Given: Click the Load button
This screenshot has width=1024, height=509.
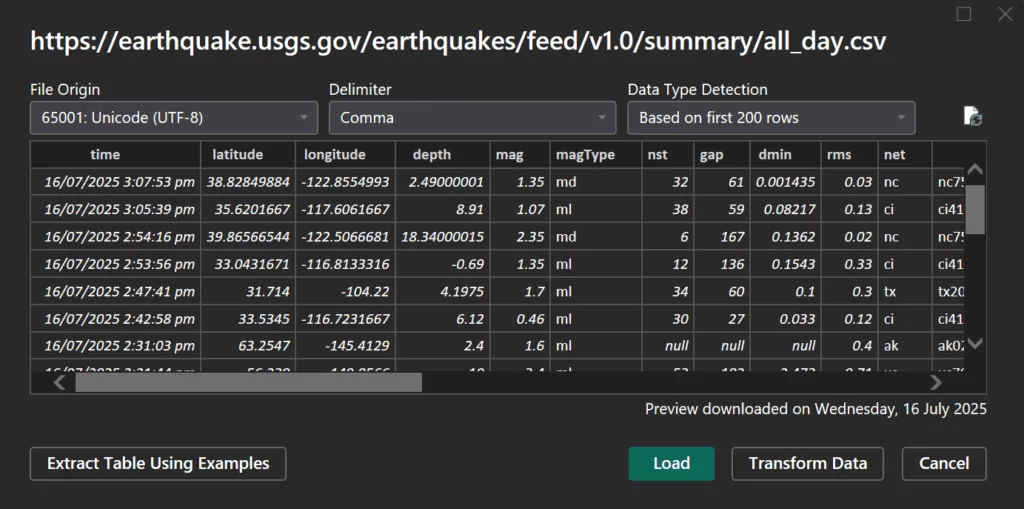Looking at the screenshot, I should pyautogui.click(x=671, y=463).
